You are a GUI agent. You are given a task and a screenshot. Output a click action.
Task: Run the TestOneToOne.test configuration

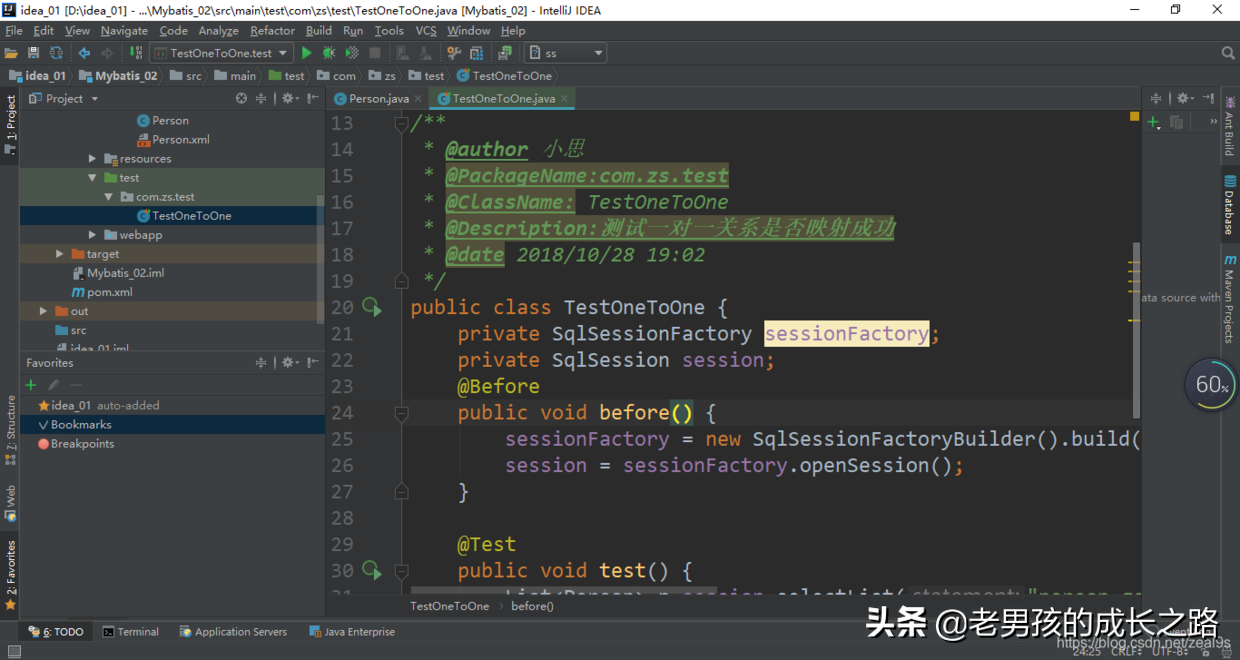point(307,52)
